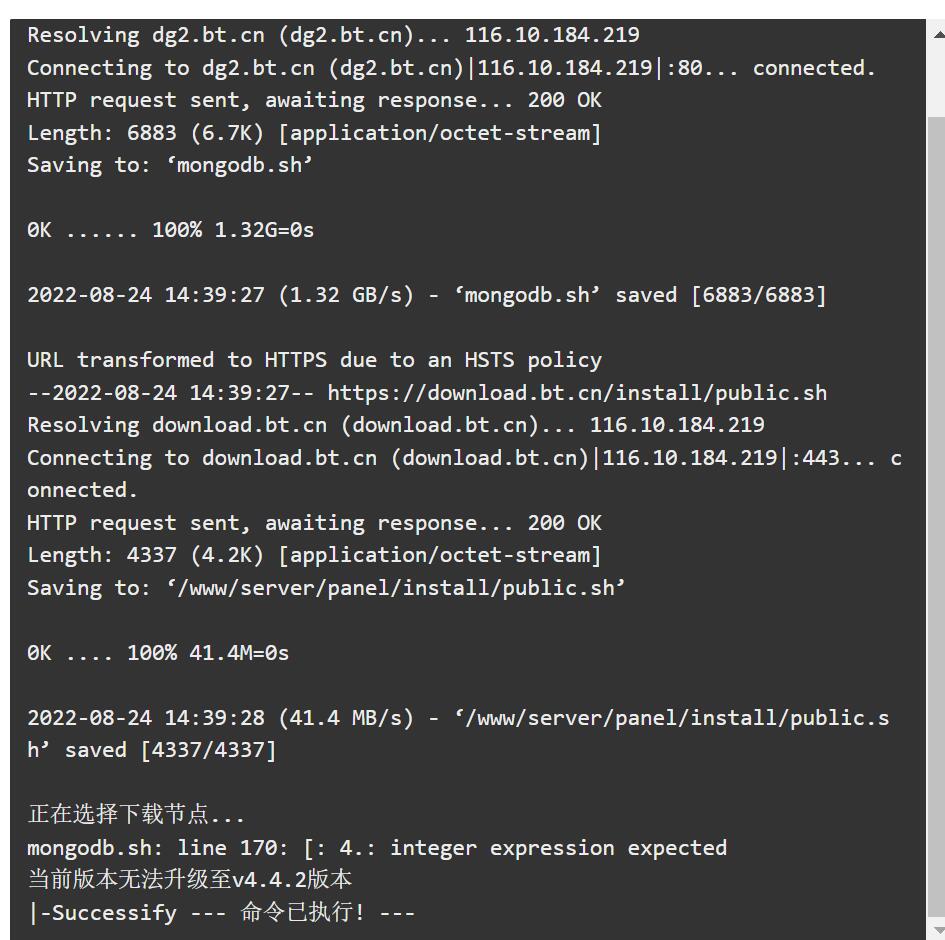Click the "Connecting to dg2.bt.cn" line

451,68
